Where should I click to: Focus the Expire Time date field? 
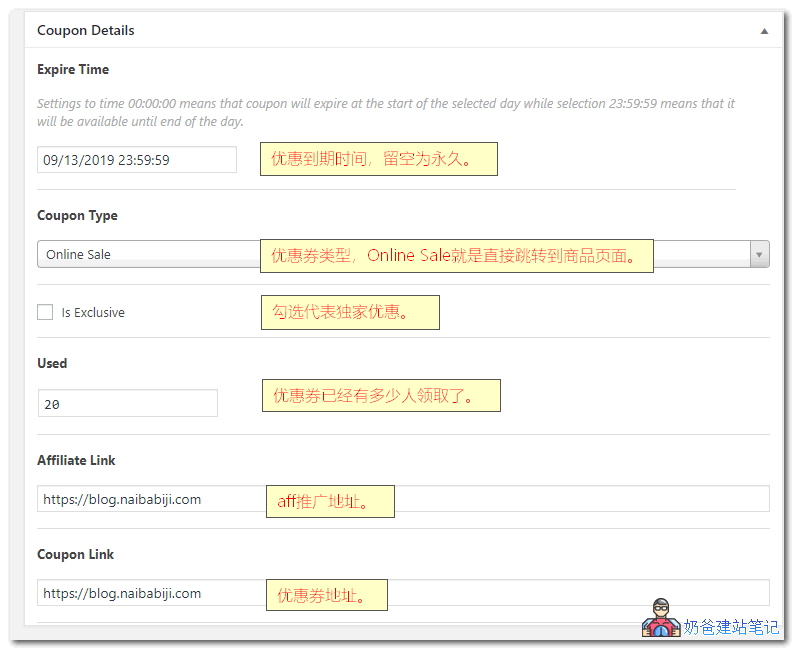137,160
